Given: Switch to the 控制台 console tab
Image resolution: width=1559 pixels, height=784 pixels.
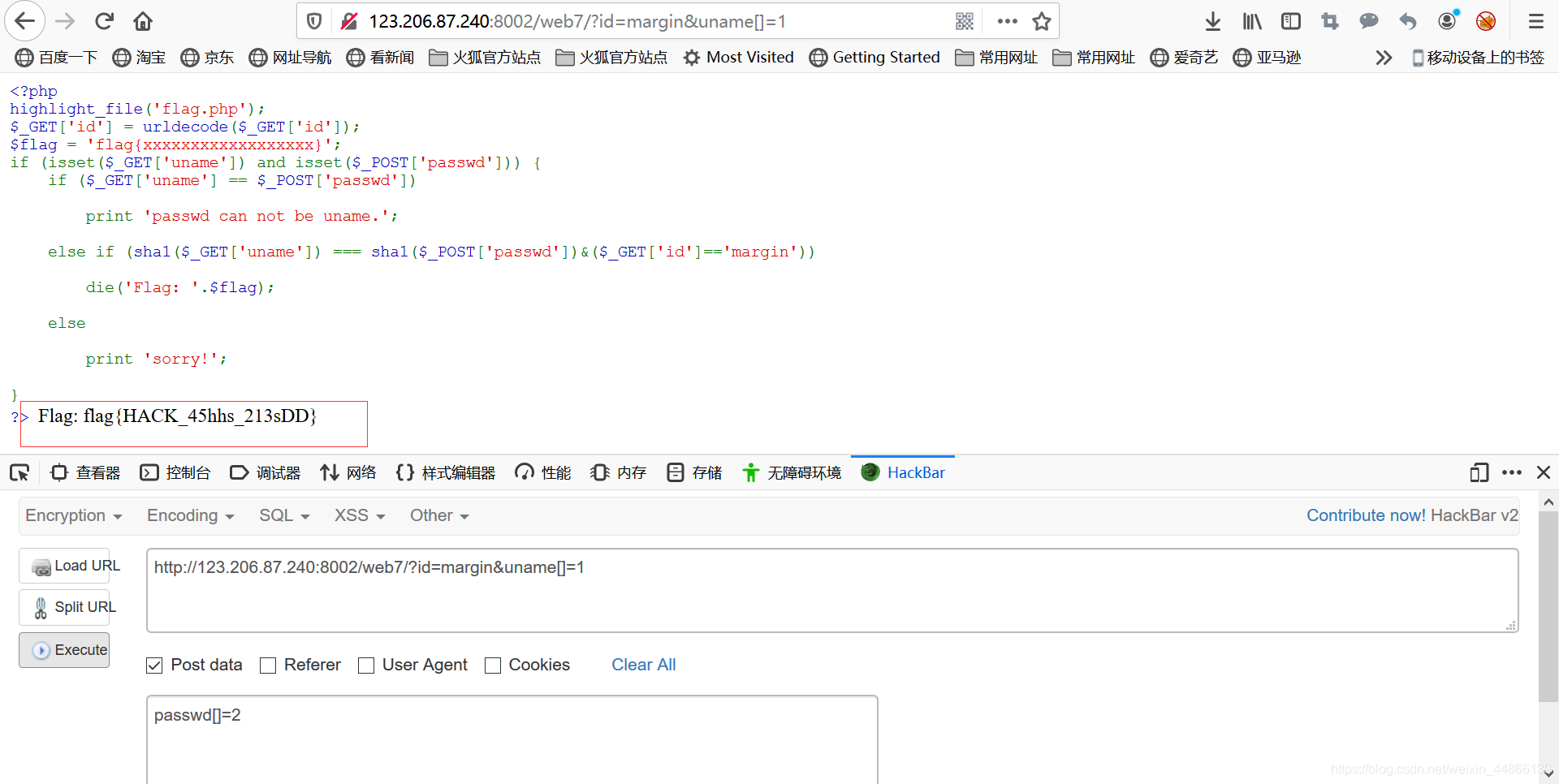Looking at the screenshot, I should 175,472.
